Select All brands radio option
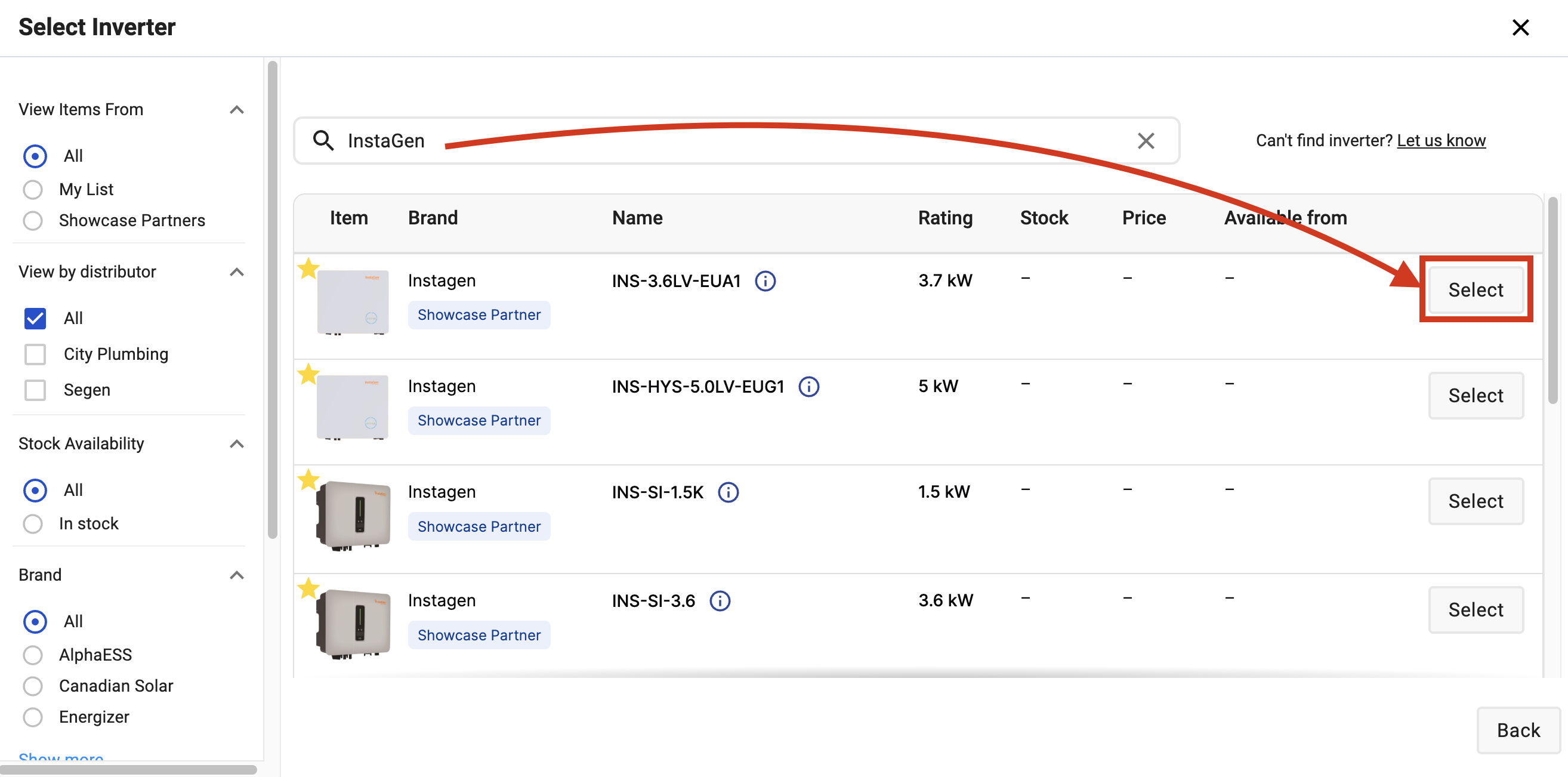 point(35,621)
